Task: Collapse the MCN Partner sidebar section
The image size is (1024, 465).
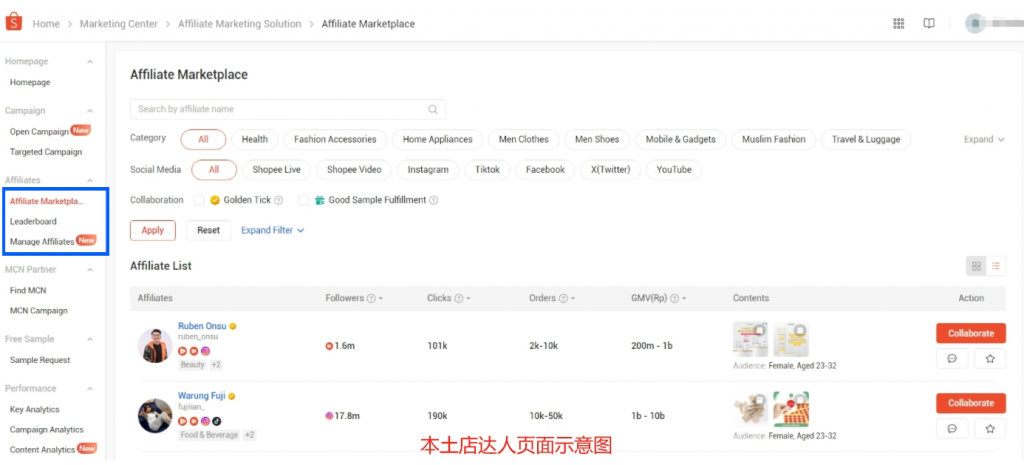Action: point(90,270)
